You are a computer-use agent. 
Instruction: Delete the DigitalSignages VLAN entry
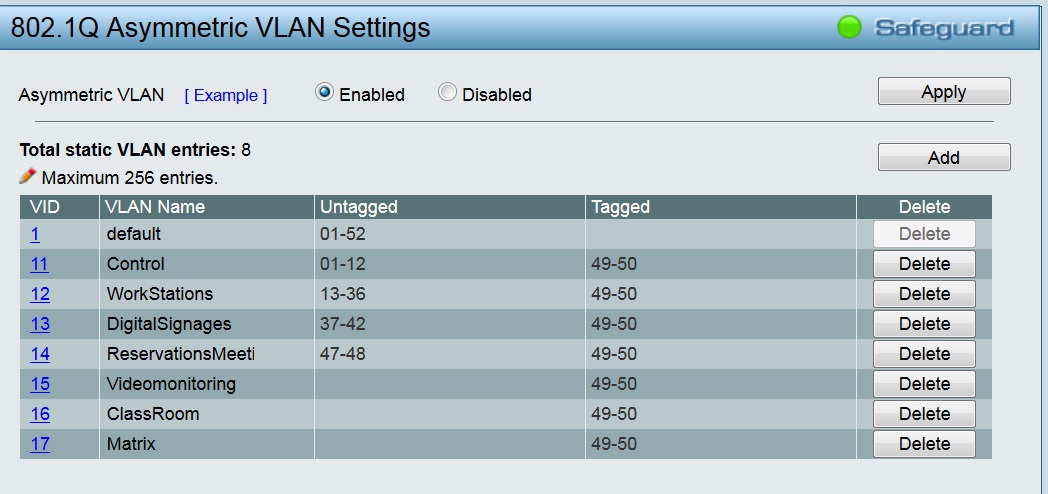[x=924, y=324]
